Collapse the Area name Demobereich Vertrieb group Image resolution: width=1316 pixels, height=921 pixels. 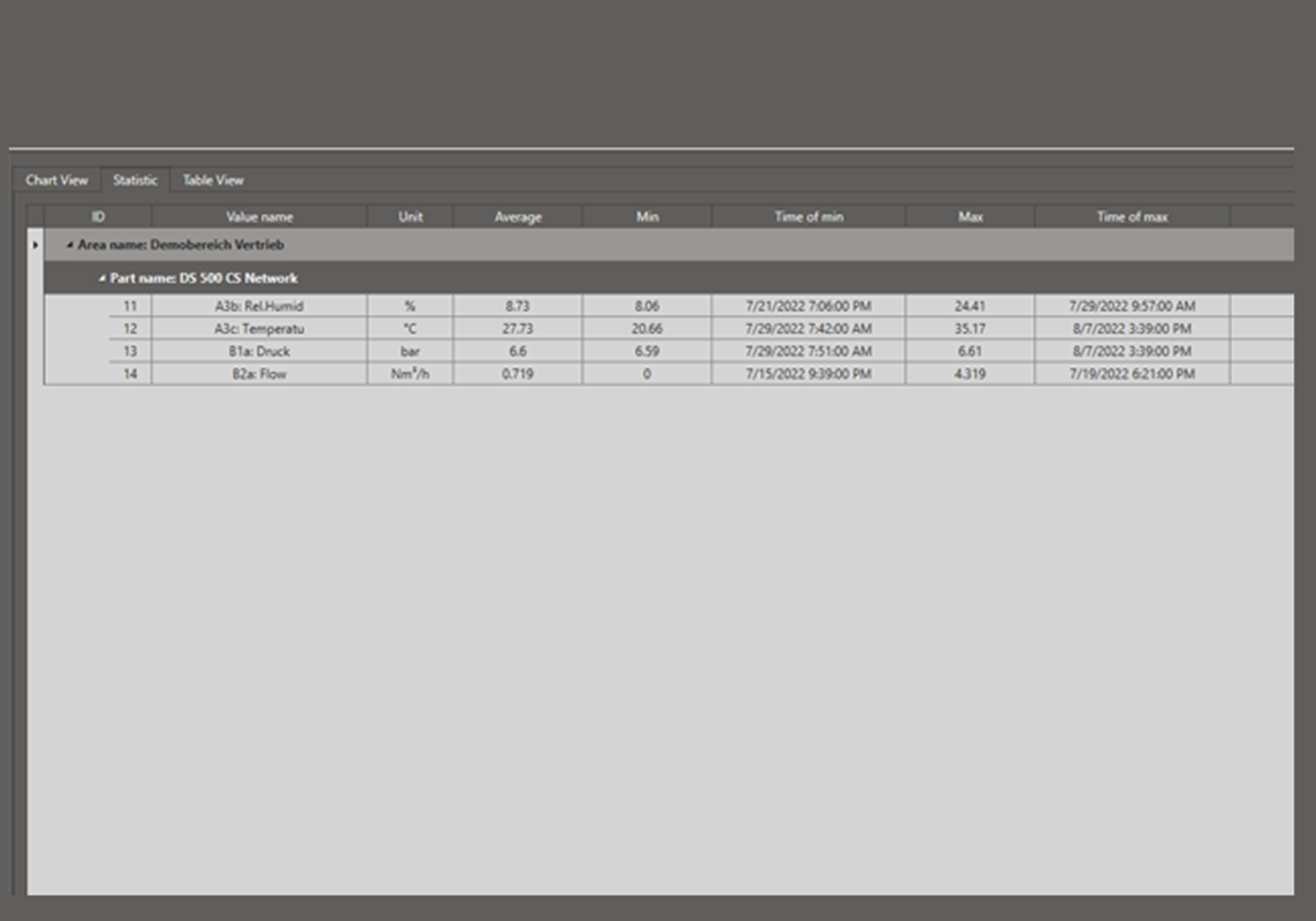point(69,245)
